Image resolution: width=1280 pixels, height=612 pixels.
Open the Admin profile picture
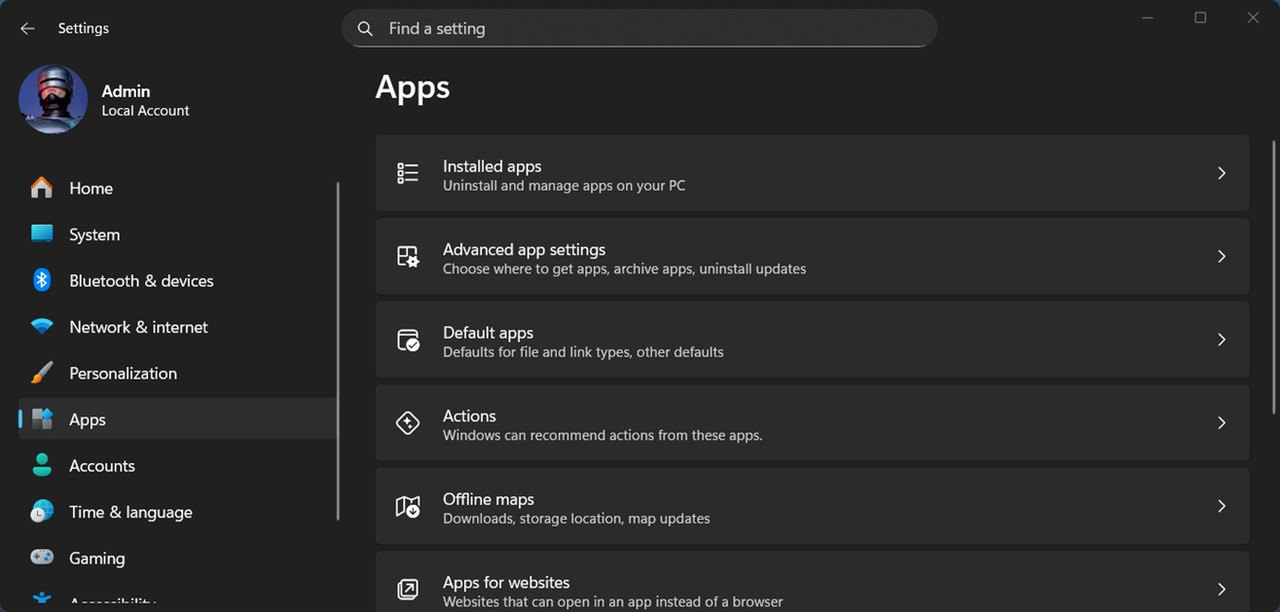point(53,100)
